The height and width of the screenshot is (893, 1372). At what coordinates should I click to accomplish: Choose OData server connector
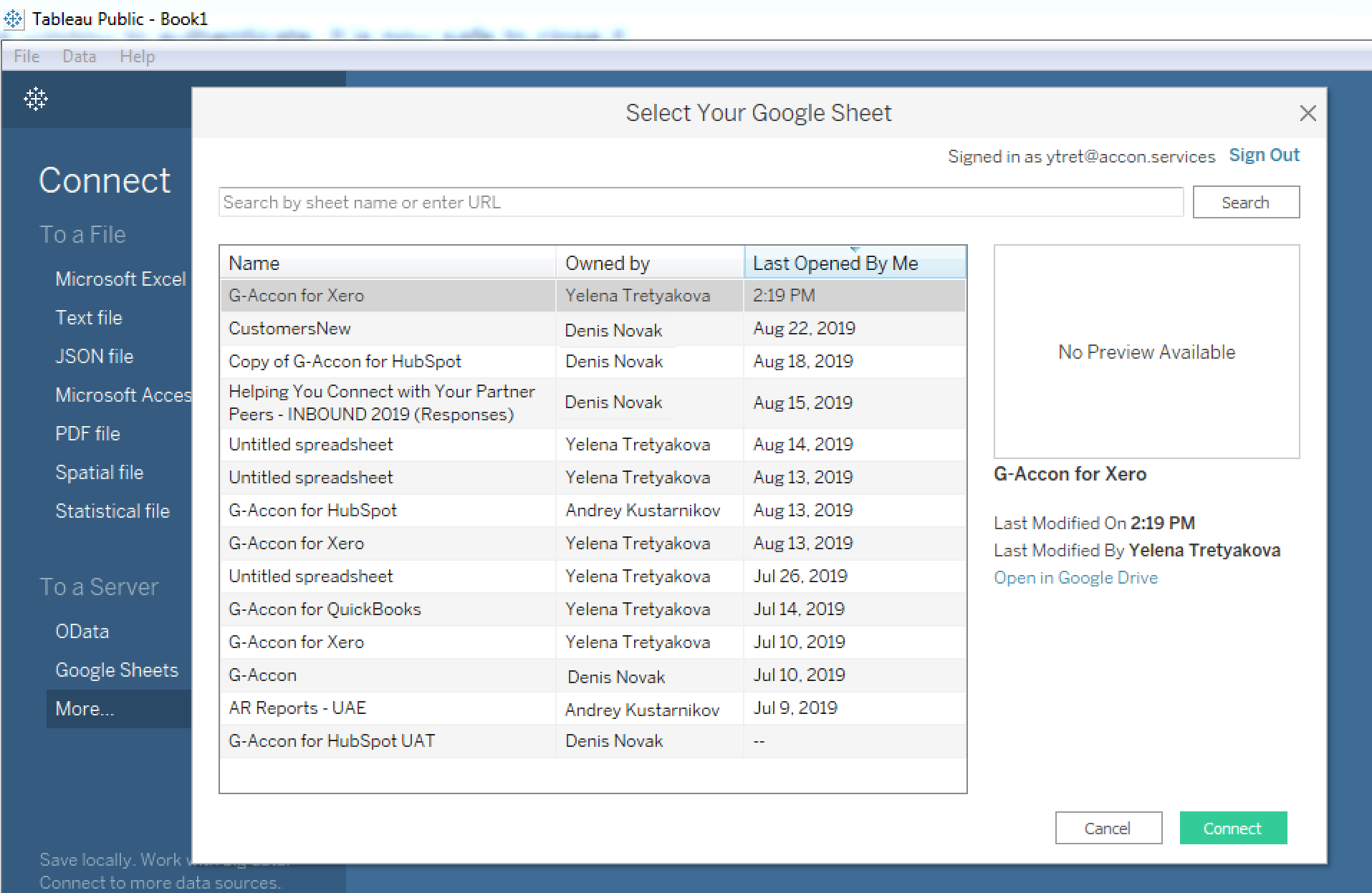point(82,632)
